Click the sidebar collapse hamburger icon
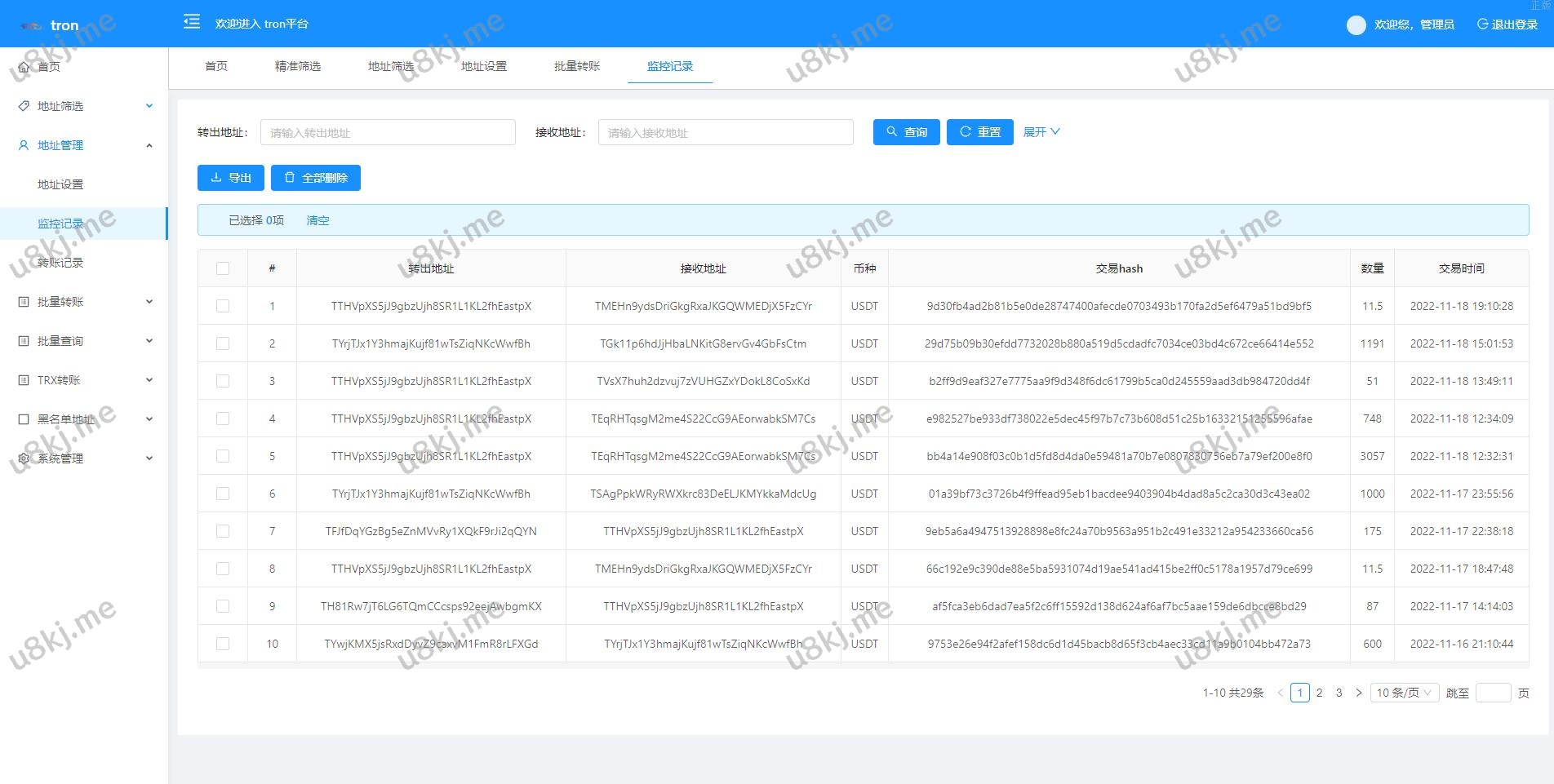Image resolution: width=1554 pixels, height=784 pixels. pos(192,22)
